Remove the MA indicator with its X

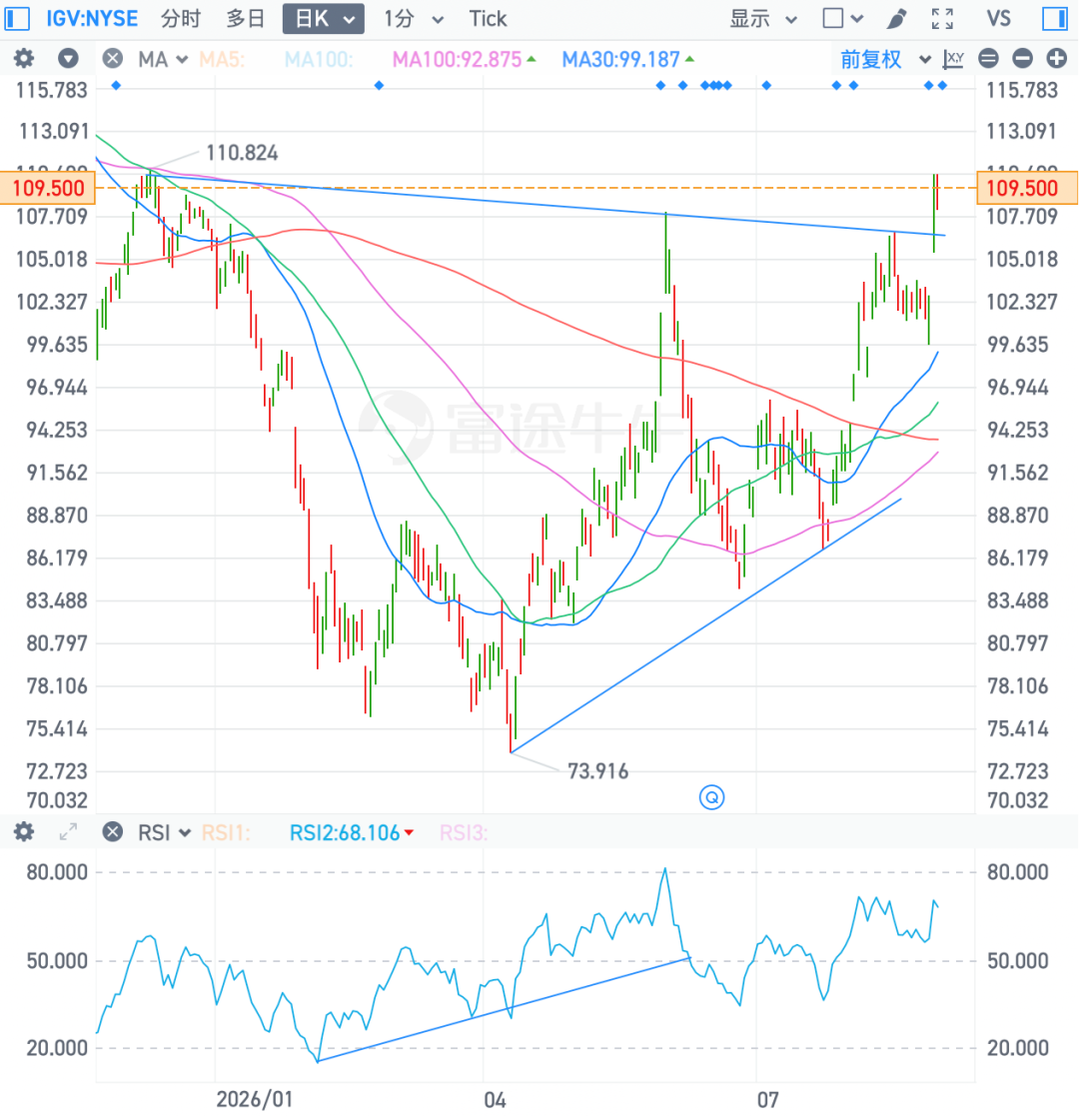pyautogui.click(x=112, y=59)
